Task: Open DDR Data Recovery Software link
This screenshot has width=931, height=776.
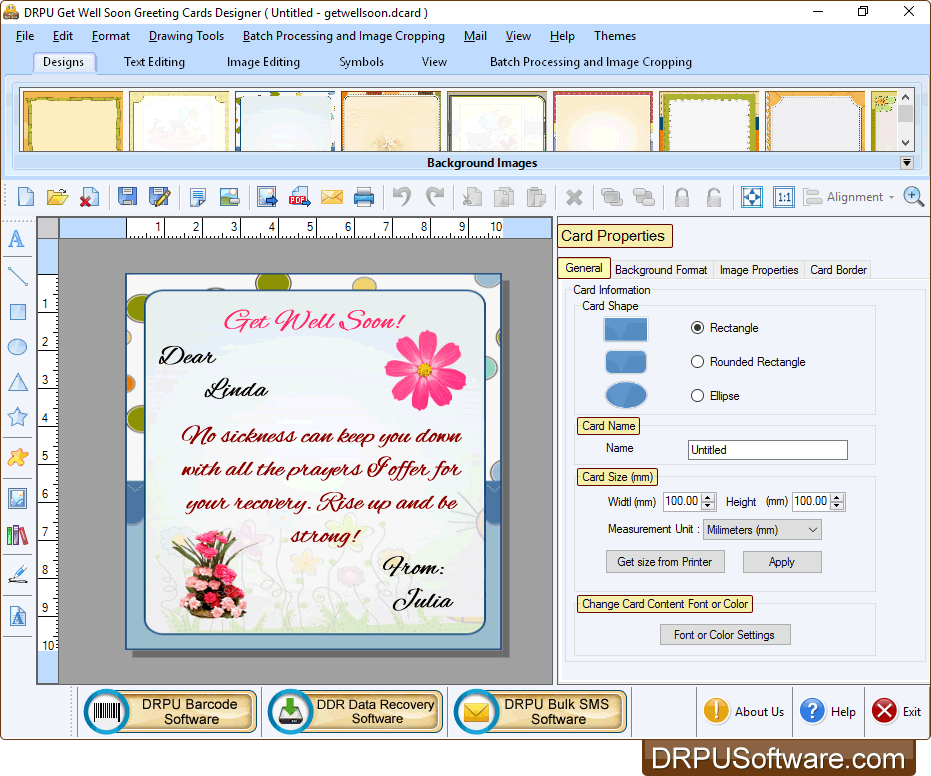Action: click(x=355, y=711)
